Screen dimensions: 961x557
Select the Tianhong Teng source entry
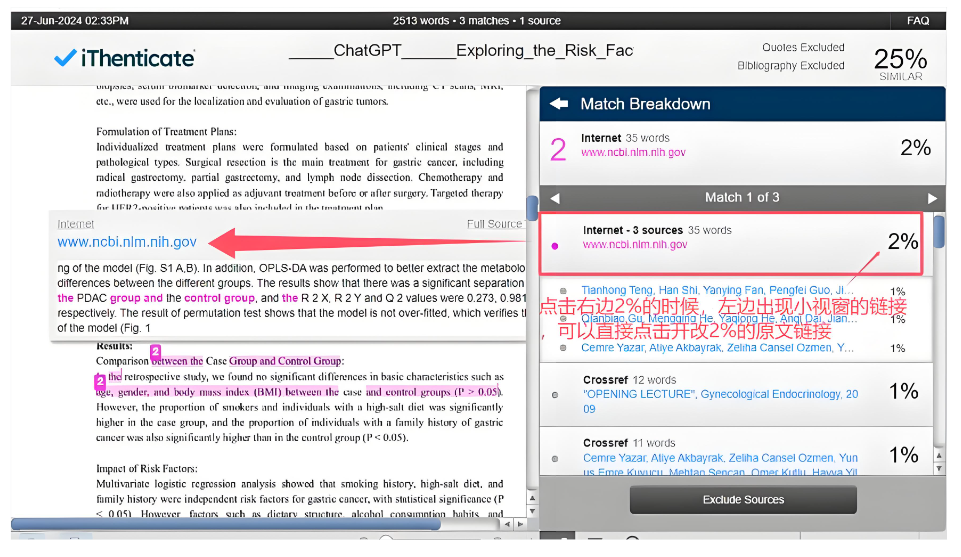pyautogui.click(x=717, y=290)
